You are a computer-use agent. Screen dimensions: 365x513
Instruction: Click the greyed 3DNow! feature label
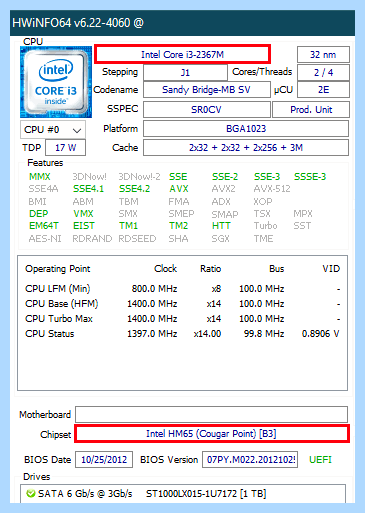pyautogui.click(x=90, y=177)
